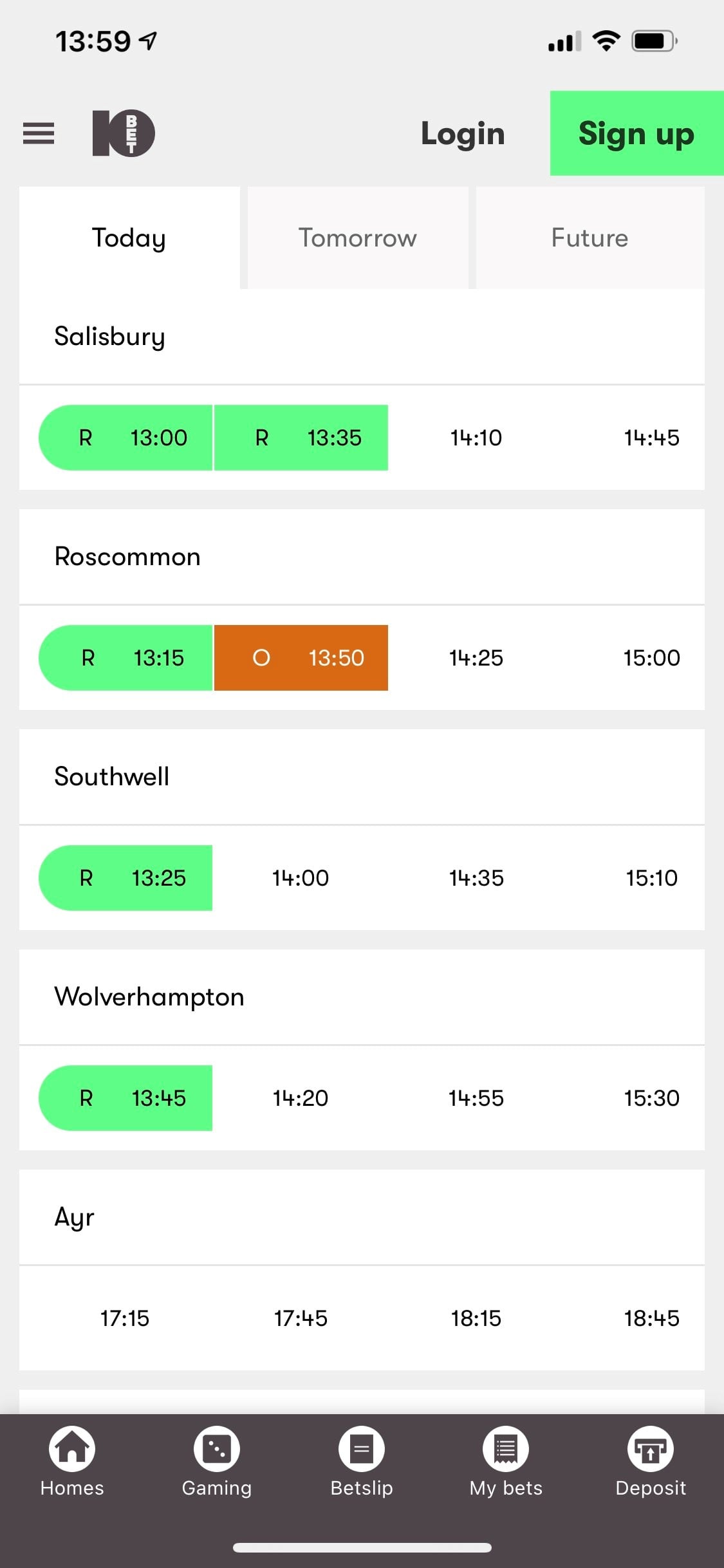Viewport: 724px width, 1568px height.
Task: Open the Wolverhampton meeting header
Action: [x=362, y=997]
